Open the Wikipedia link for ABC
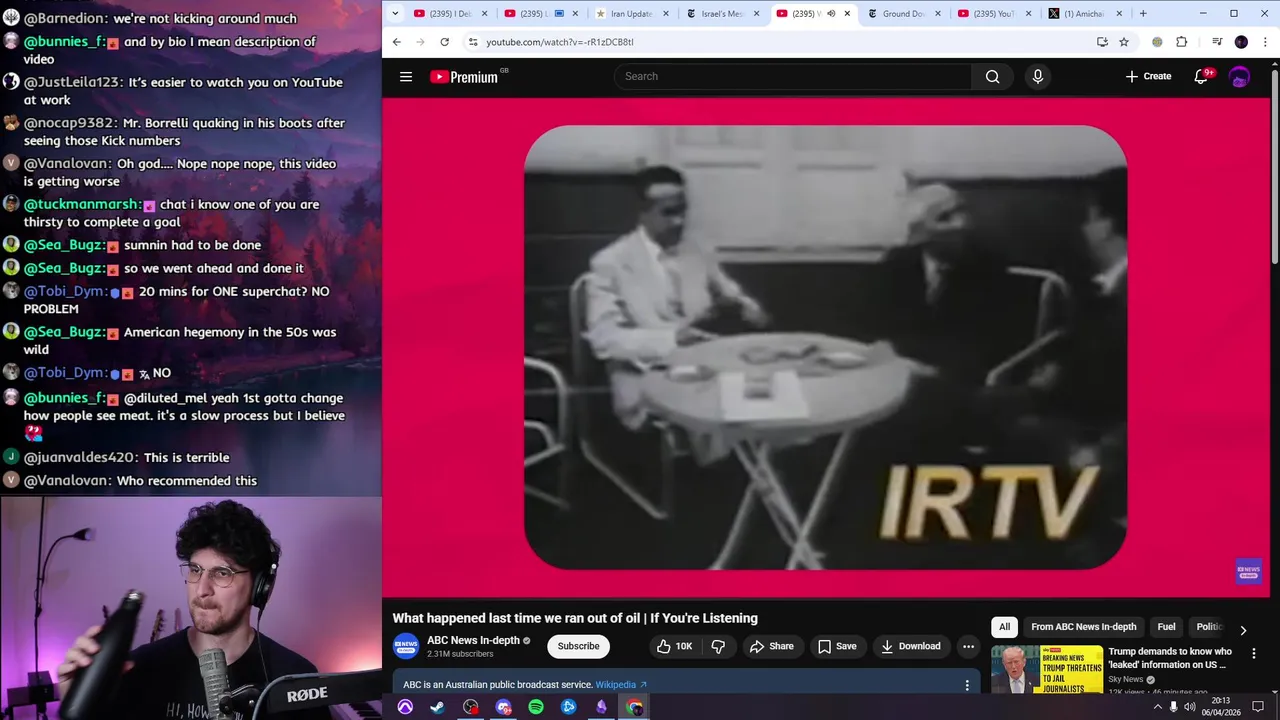The height and width of the screenshot is (720, 1280). pyautogui.click(x=621, y=685)
